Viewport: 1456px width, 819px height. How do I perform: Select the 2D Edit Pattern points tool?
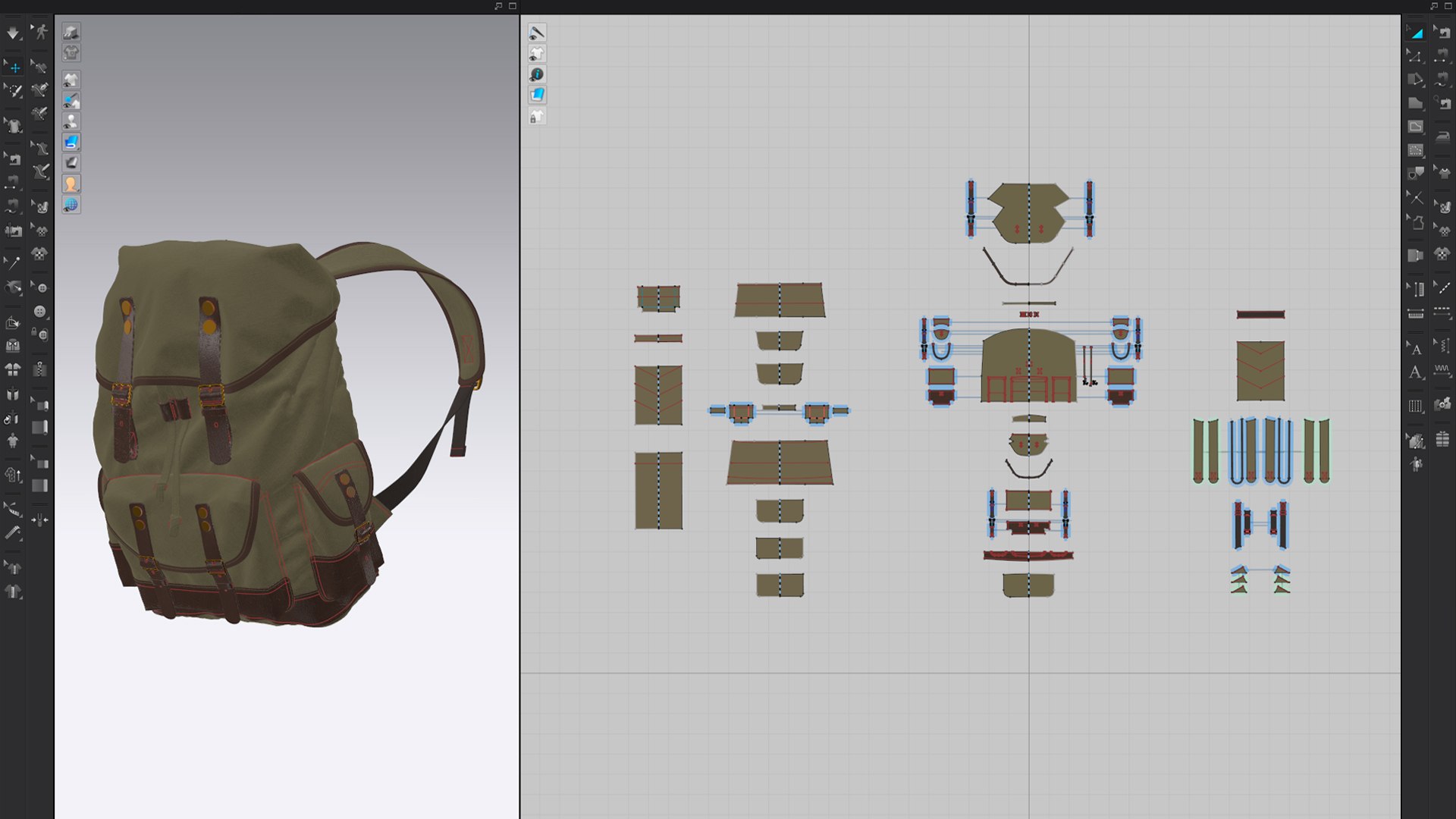[x=1416, y=56]
